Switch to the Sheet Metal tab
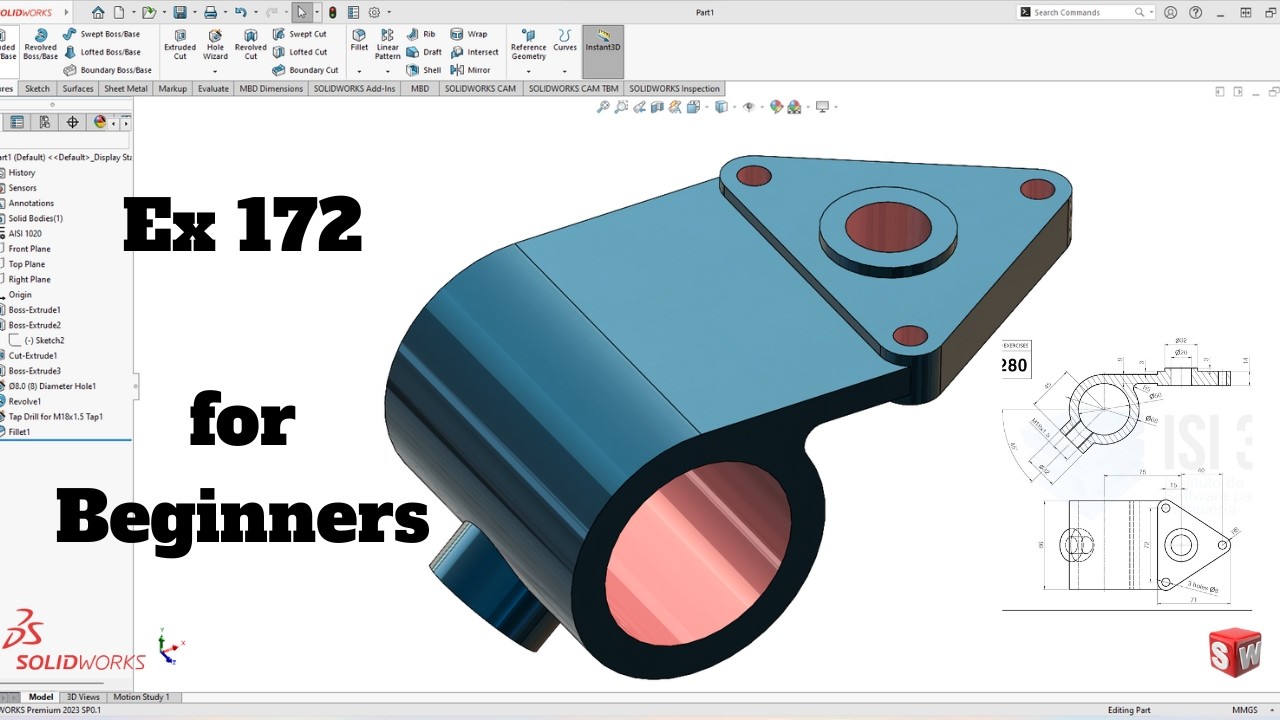The height and width of the screenshot is (720, 1280). 126,88
